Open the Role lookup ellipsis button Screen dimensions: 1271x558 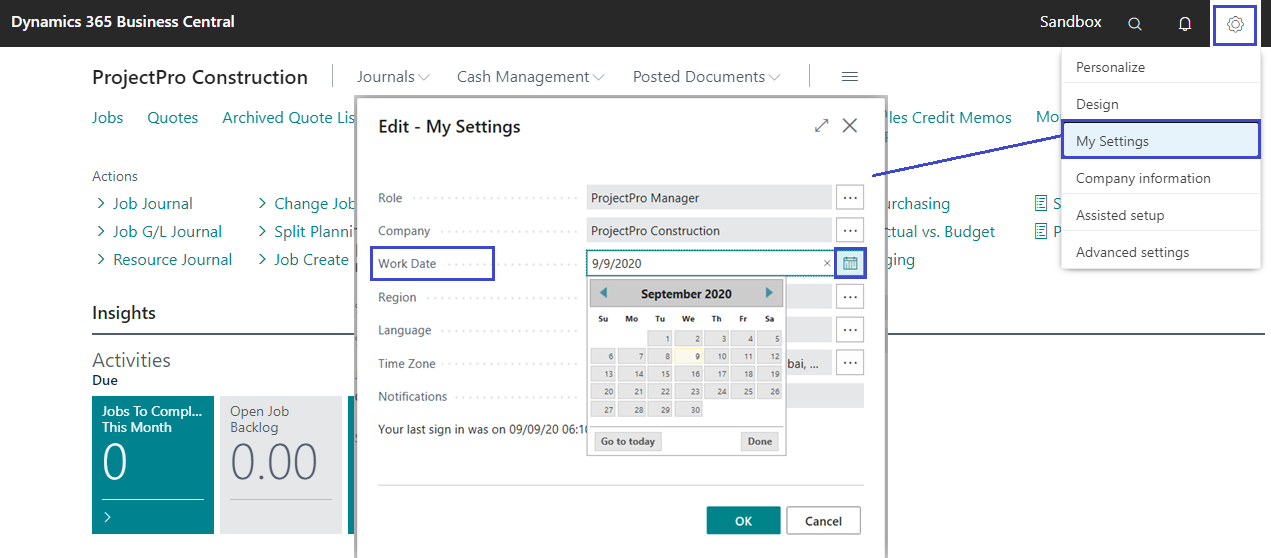[x=849, y=198]
